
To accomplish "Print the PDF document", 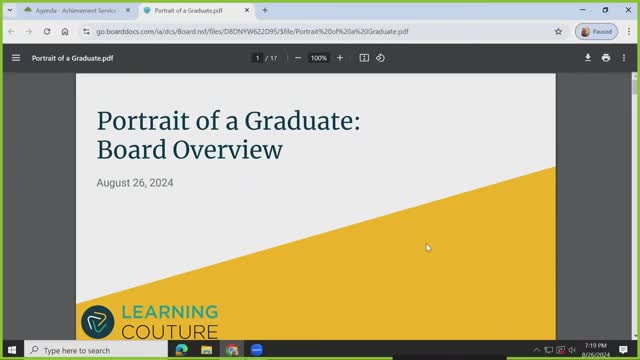I will [x=606, y=58].
